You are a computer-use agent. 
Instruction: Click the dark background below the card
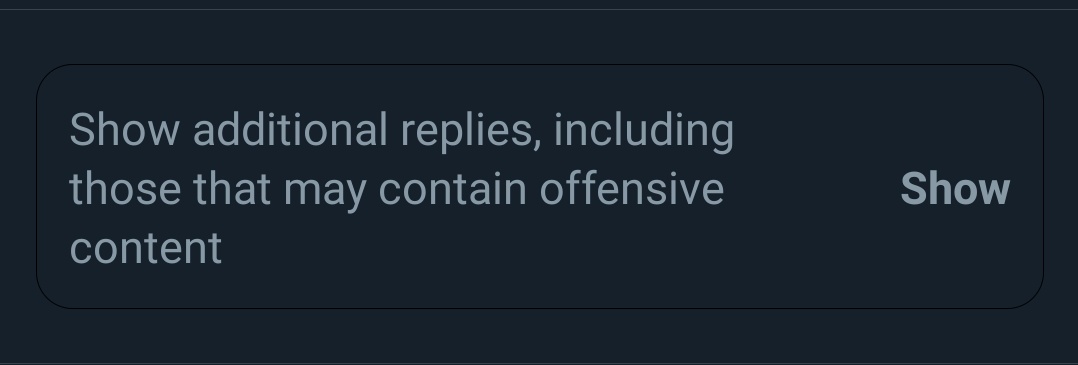[539, 335]
